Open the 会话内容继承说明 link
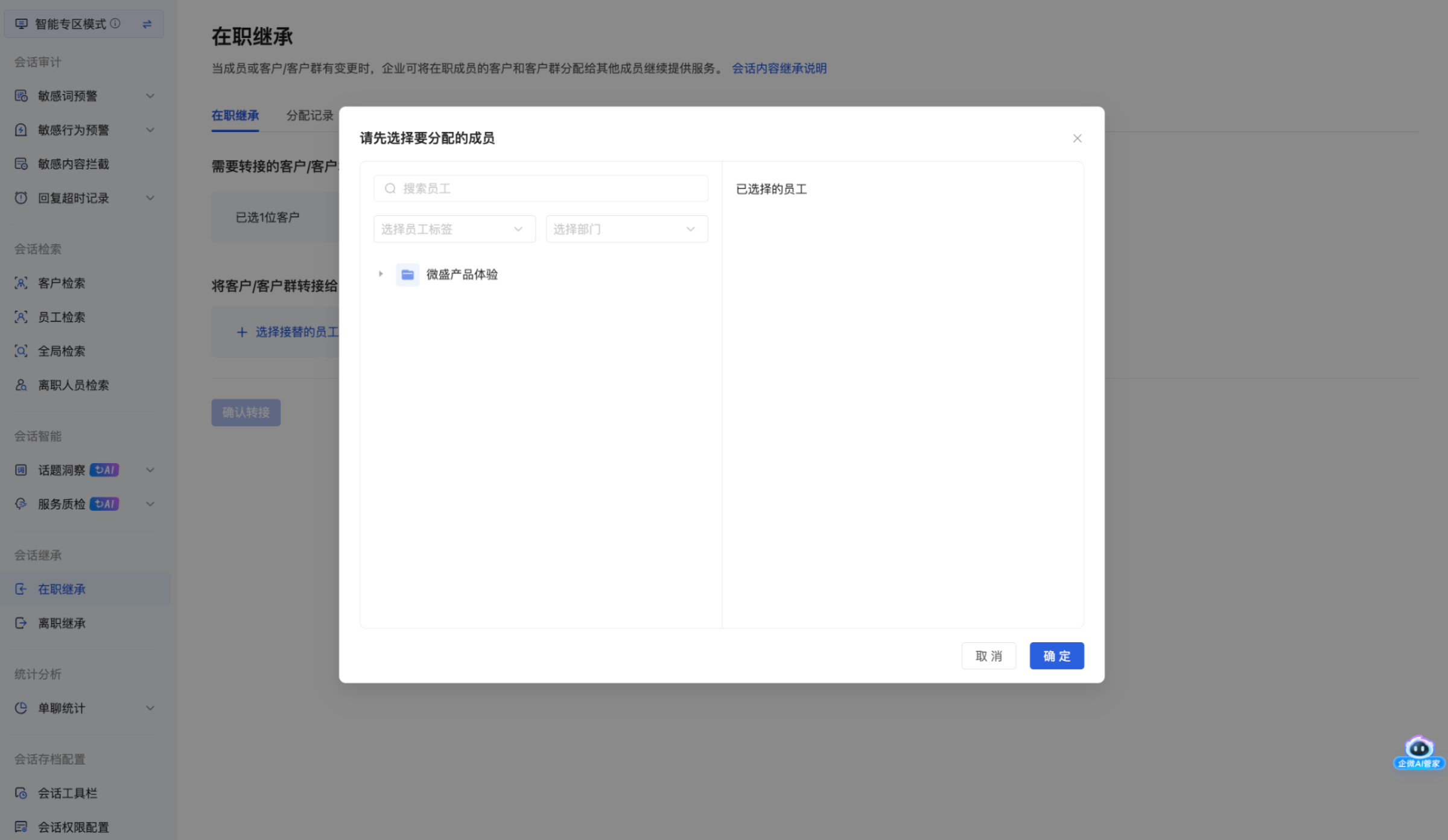The height and width of the screenshot is (840, 1448). click(779, 68)
